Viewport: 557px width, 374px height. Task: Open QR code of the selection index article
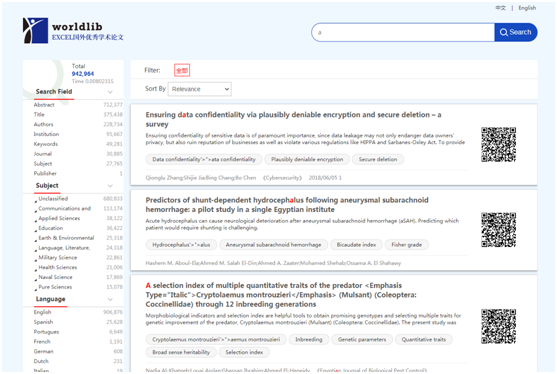(498, 326)
